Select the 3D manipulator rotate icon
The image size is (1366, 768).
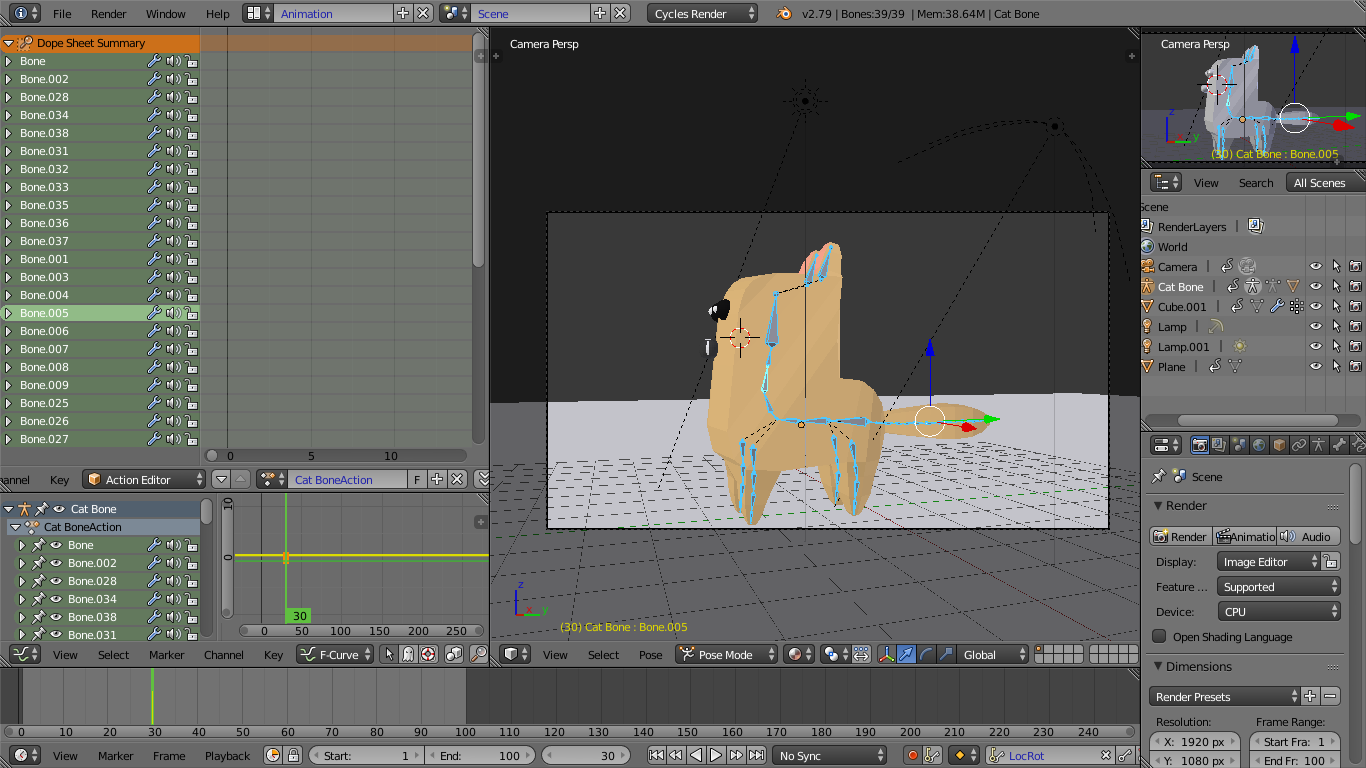click(x=926, y=655)
